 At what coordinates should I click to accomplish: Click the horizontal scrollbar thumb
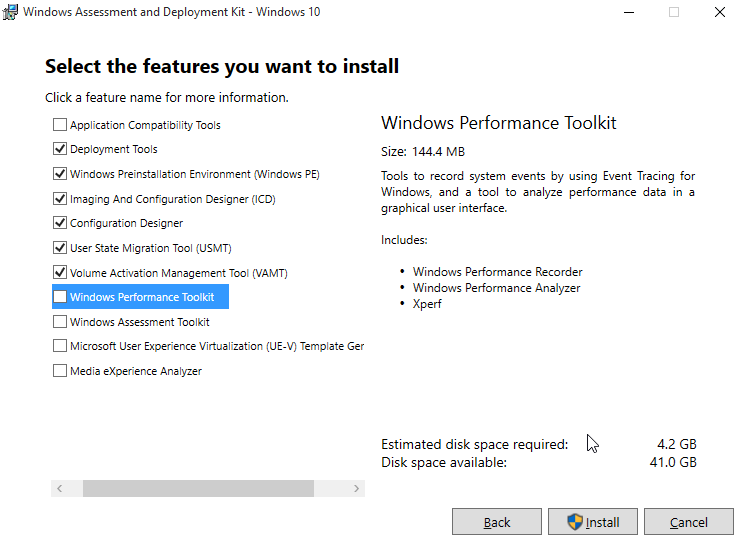198,489
